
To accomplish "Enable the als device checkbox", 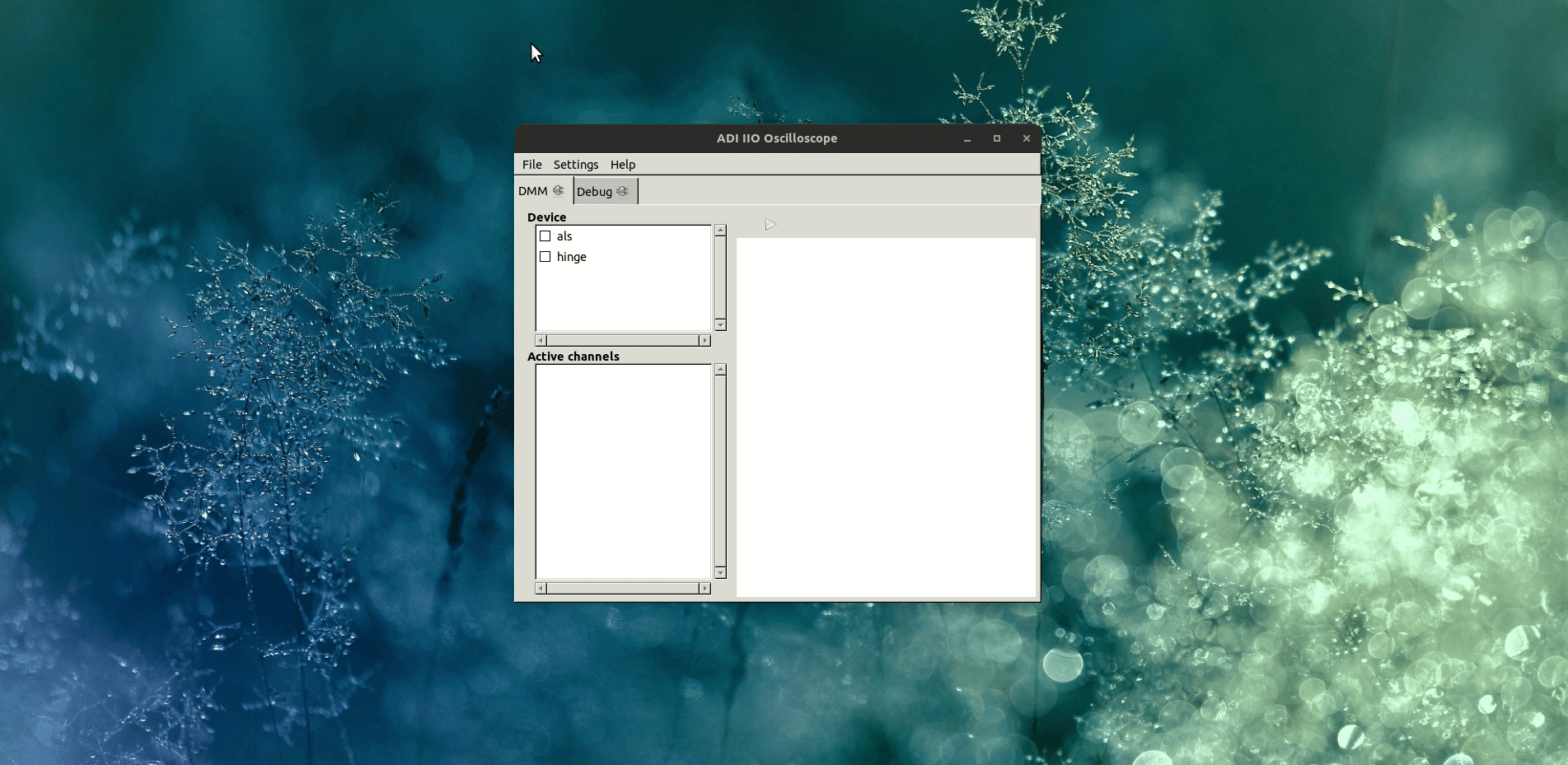I will [545, 236].
